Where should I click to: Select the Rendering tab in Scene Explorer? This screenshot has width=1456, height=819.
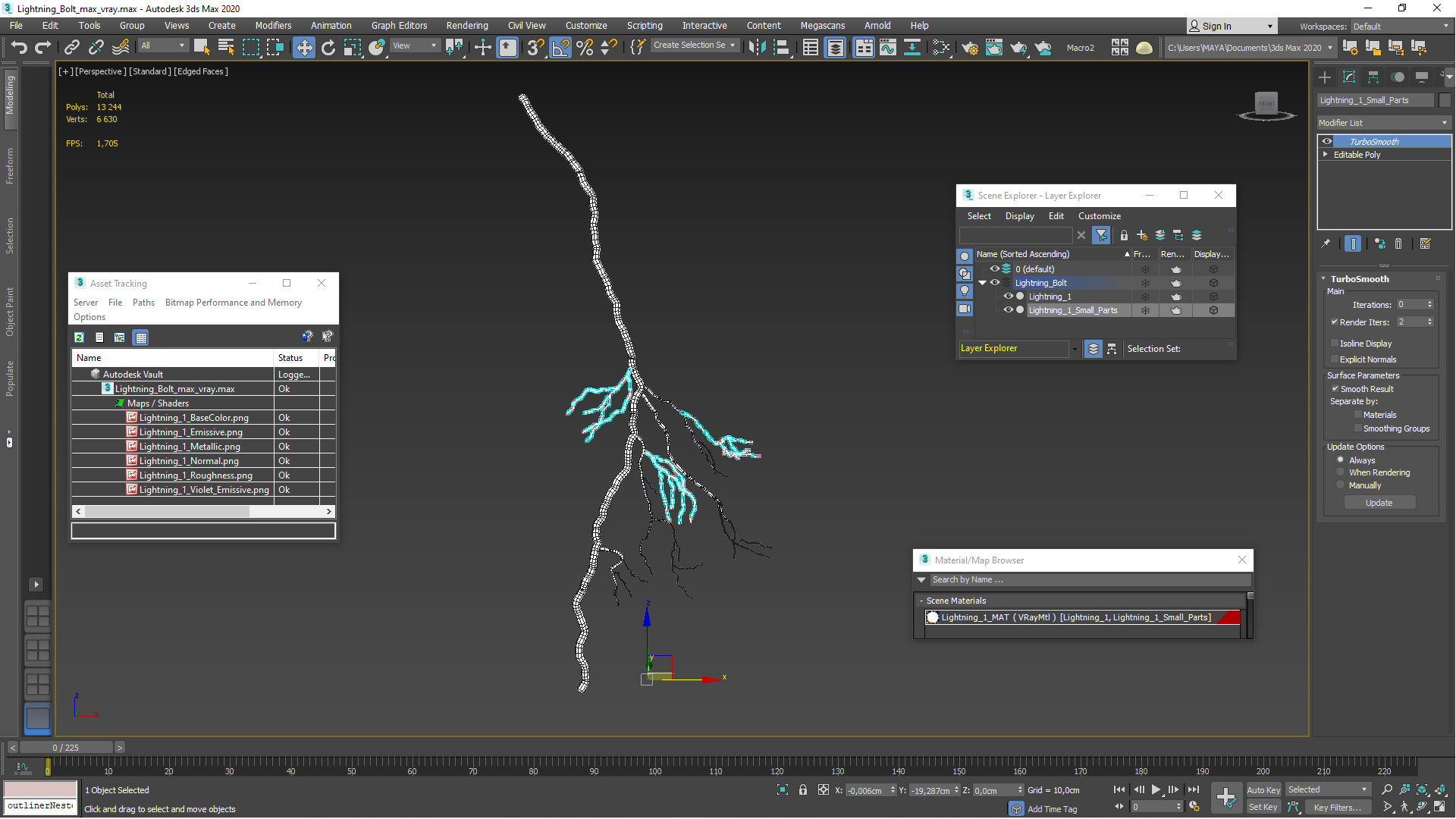[x=1172, y=254]
